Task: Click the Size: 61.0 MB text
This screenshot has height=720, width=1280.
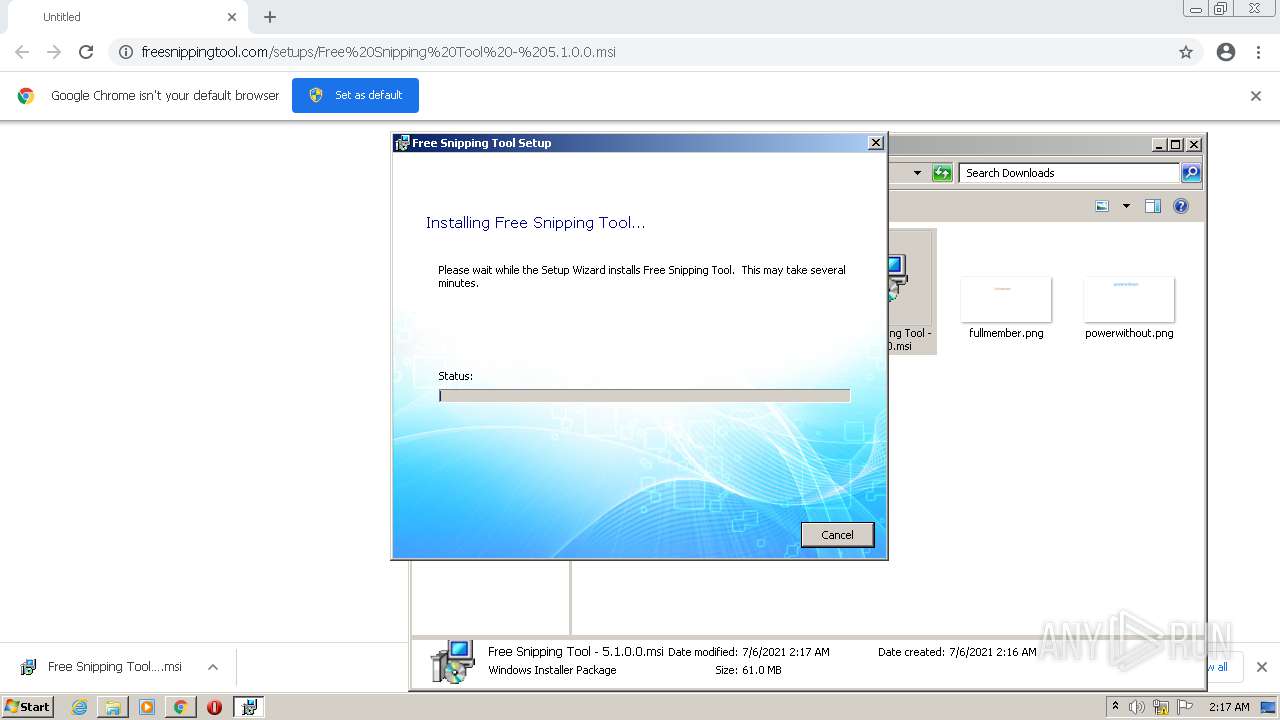Action: coord(748,670)
